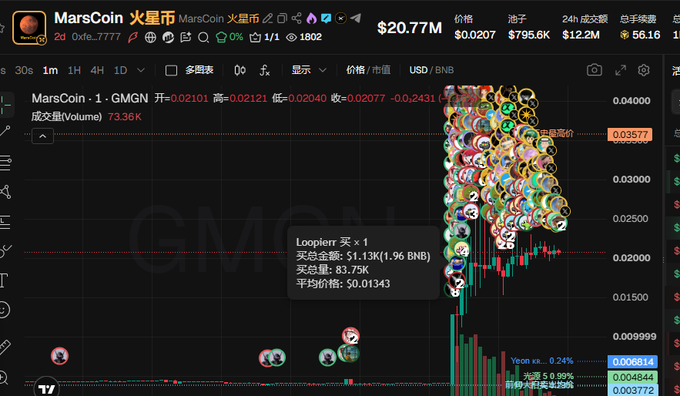
Task: Select the pattern nodes drawing tool
Action: 5,192
